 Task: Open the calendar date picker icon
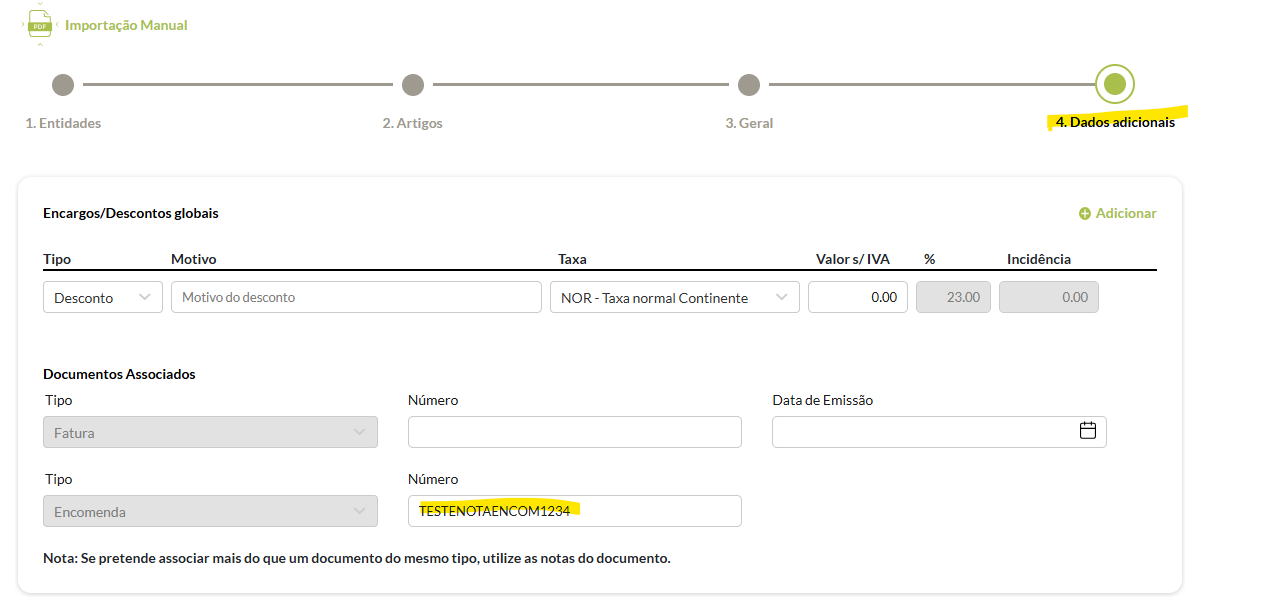tap(1088, 431)
